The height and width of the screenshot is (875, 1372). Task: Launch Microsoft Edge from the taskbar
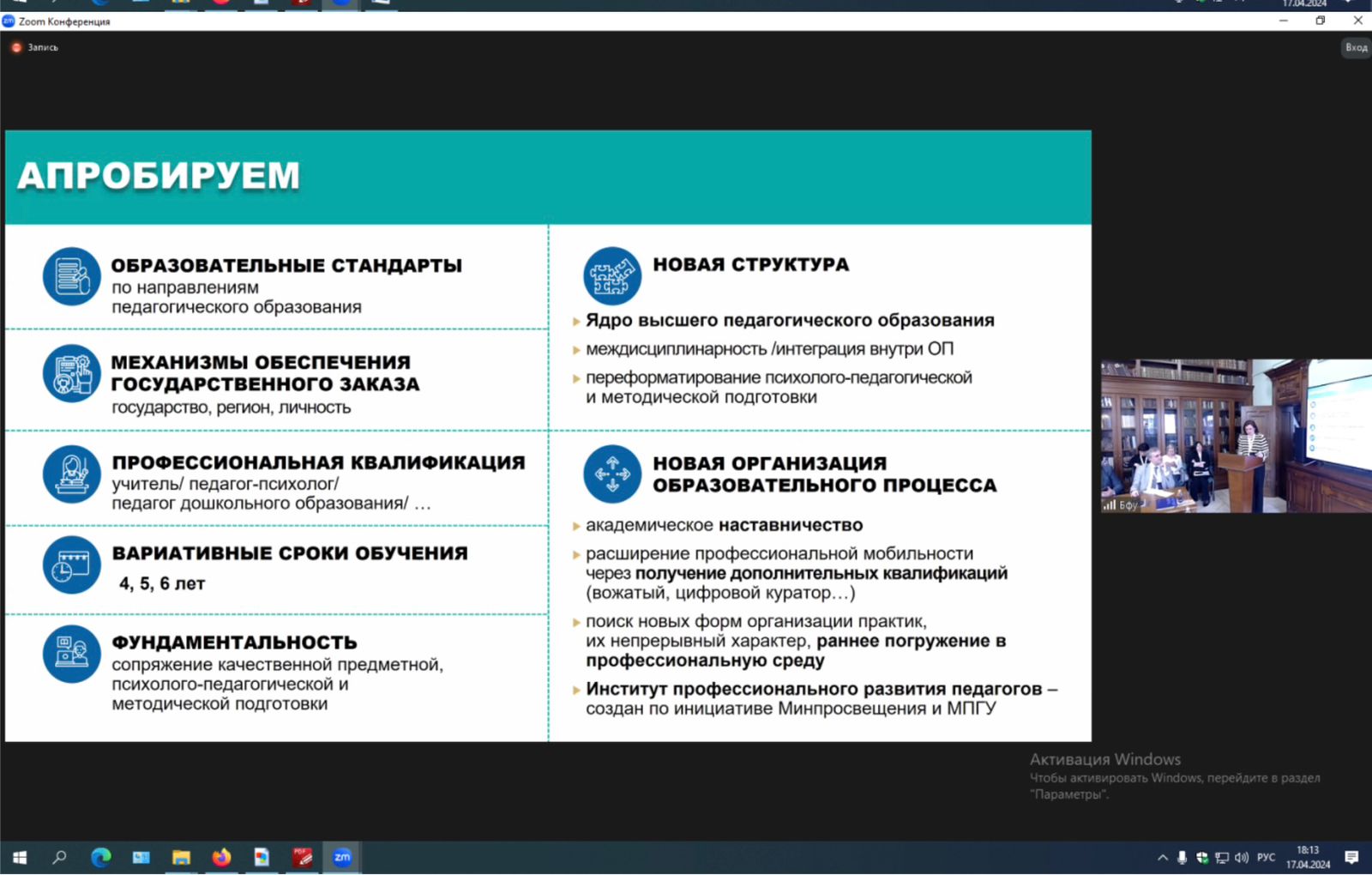100,857
